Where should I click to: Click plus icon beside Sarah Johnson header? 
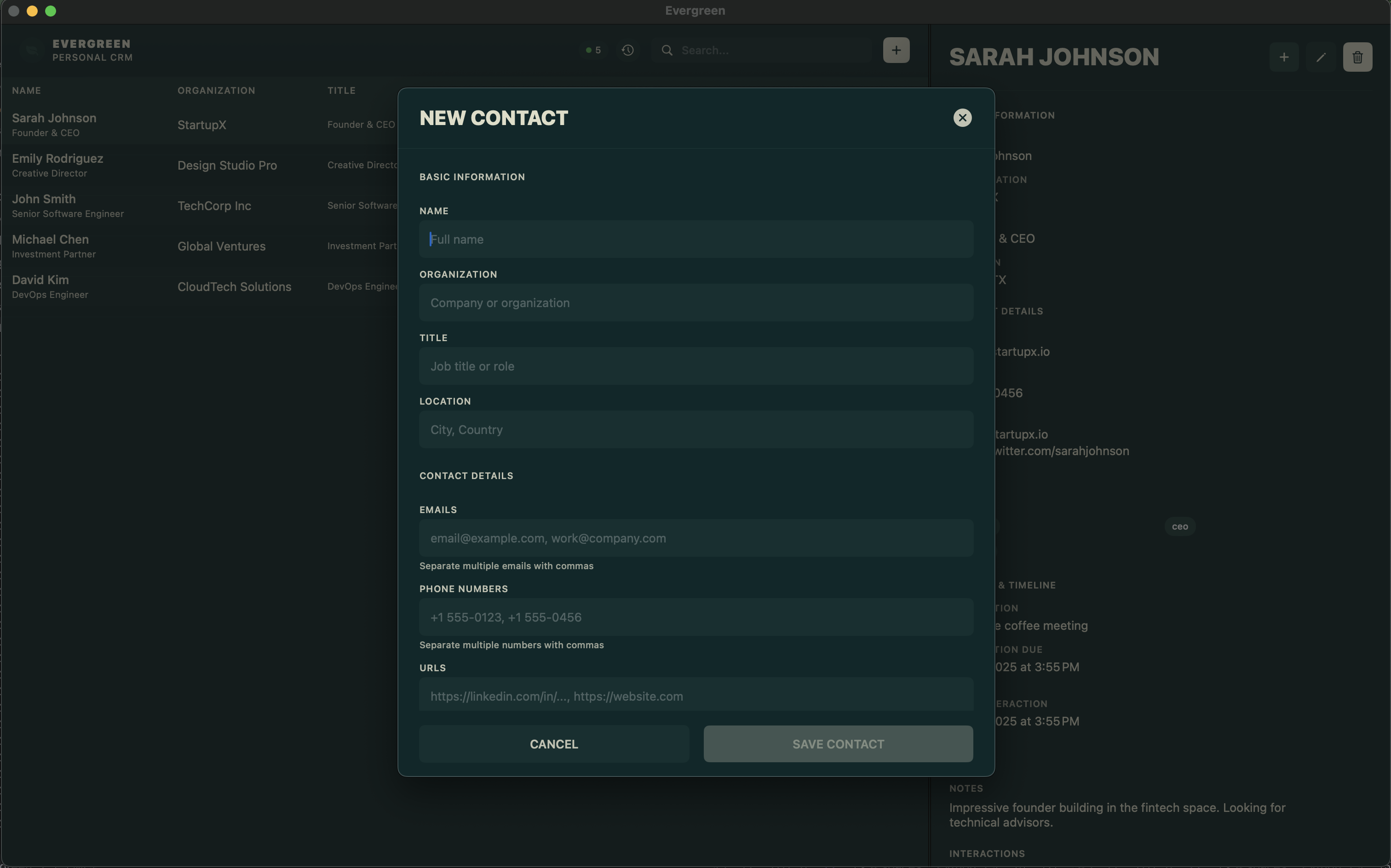1284,57
